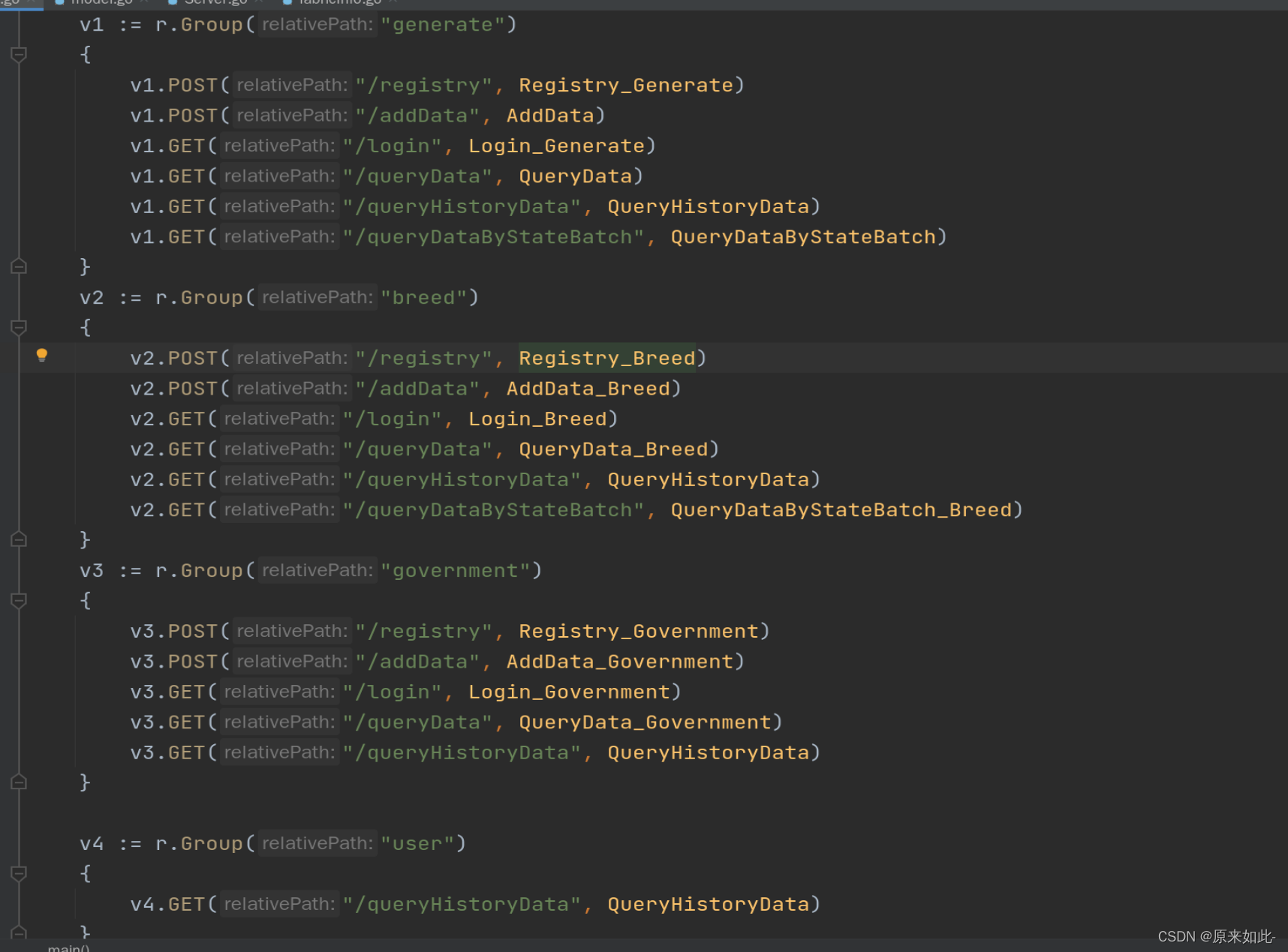Click the relativePath hint on the v1 r.Group line
The width and height of the screenshot is (1288, 952).
point(317,25)
